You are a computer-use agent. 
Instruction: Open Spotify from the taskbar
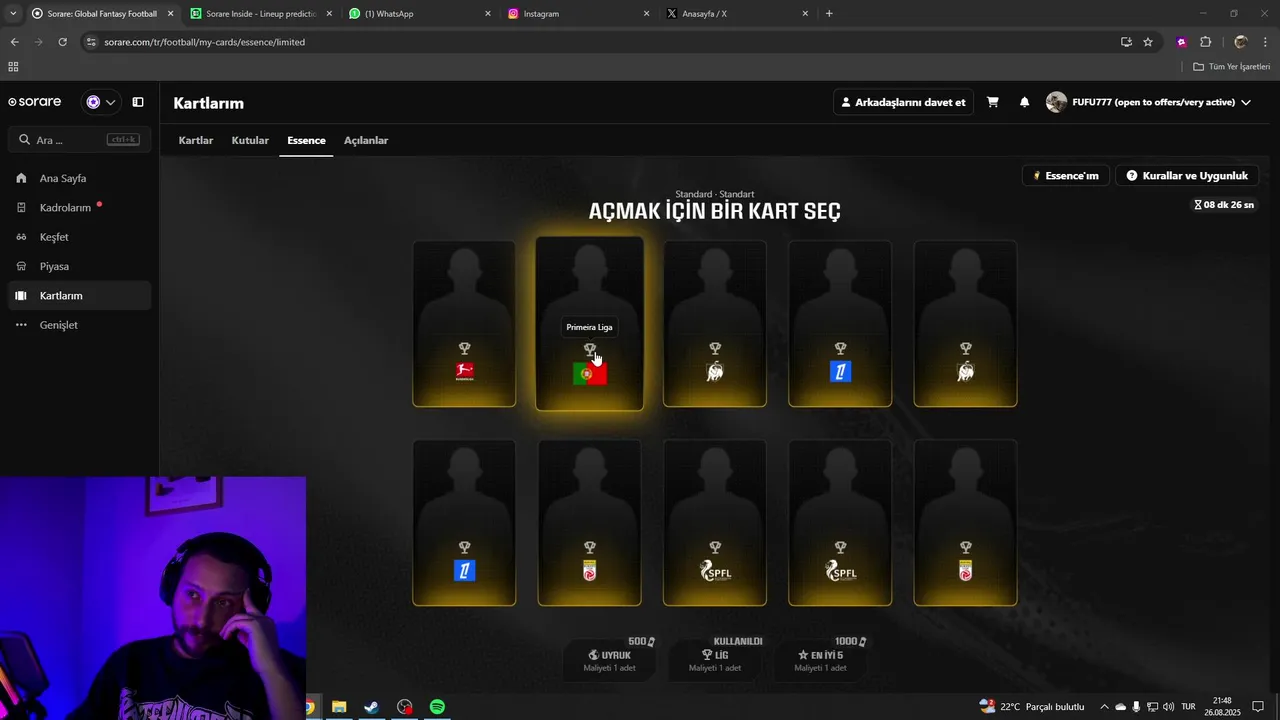(x=437, y=707)
